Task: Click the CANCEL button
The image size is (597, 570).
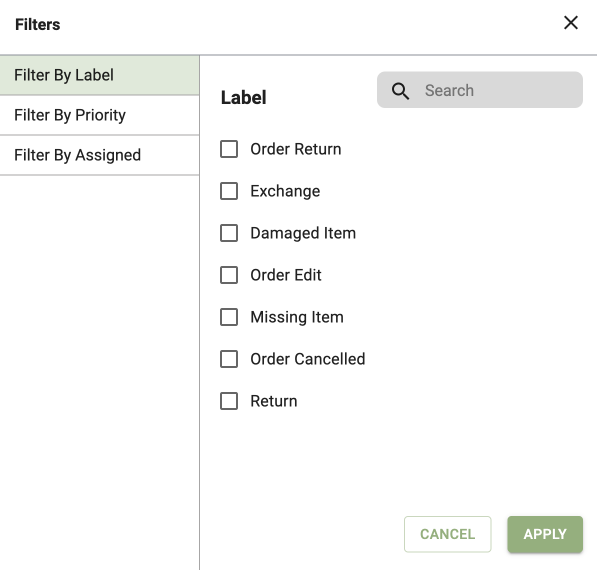Action: (447, 534)
